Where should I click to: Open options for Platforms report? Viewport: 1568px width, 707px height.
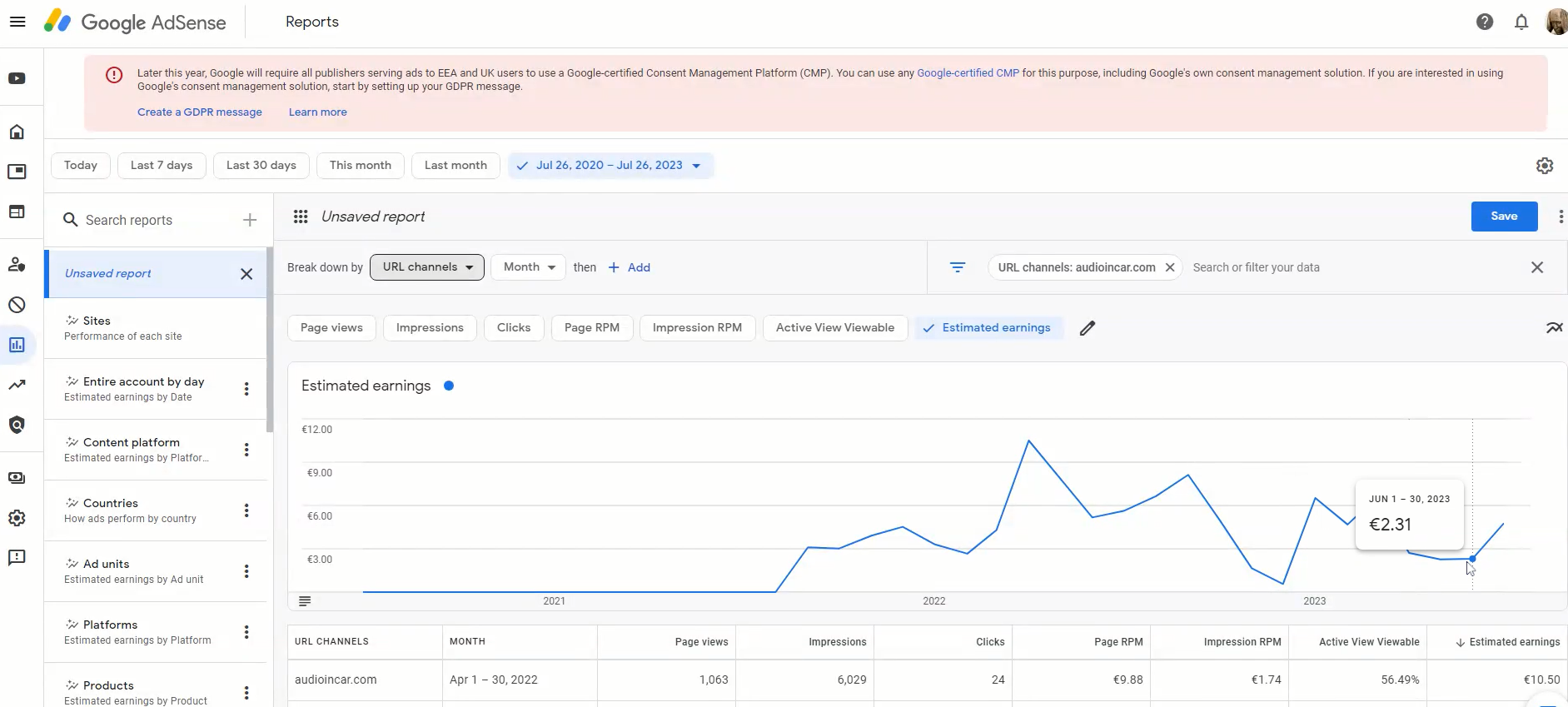246,632
